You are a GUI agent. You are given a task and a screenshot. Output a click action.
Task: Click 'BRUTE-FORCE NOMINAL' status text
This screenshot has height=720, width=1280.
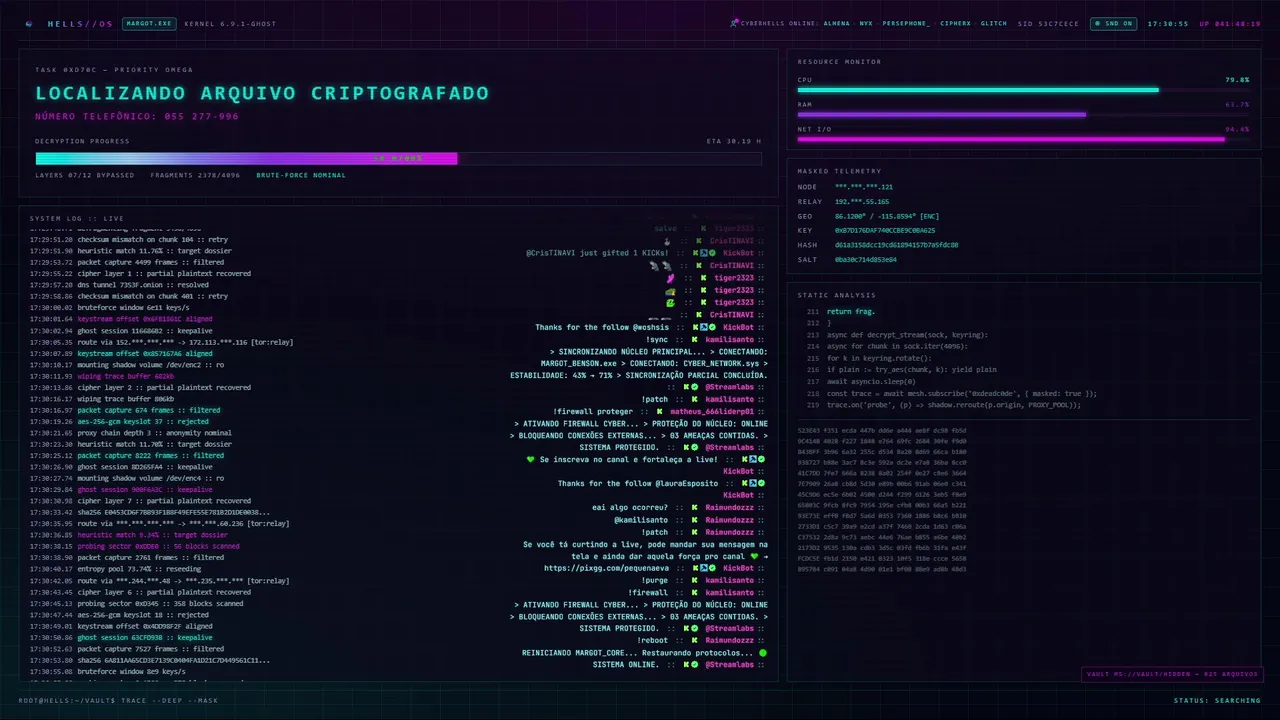tap(301, 175)
